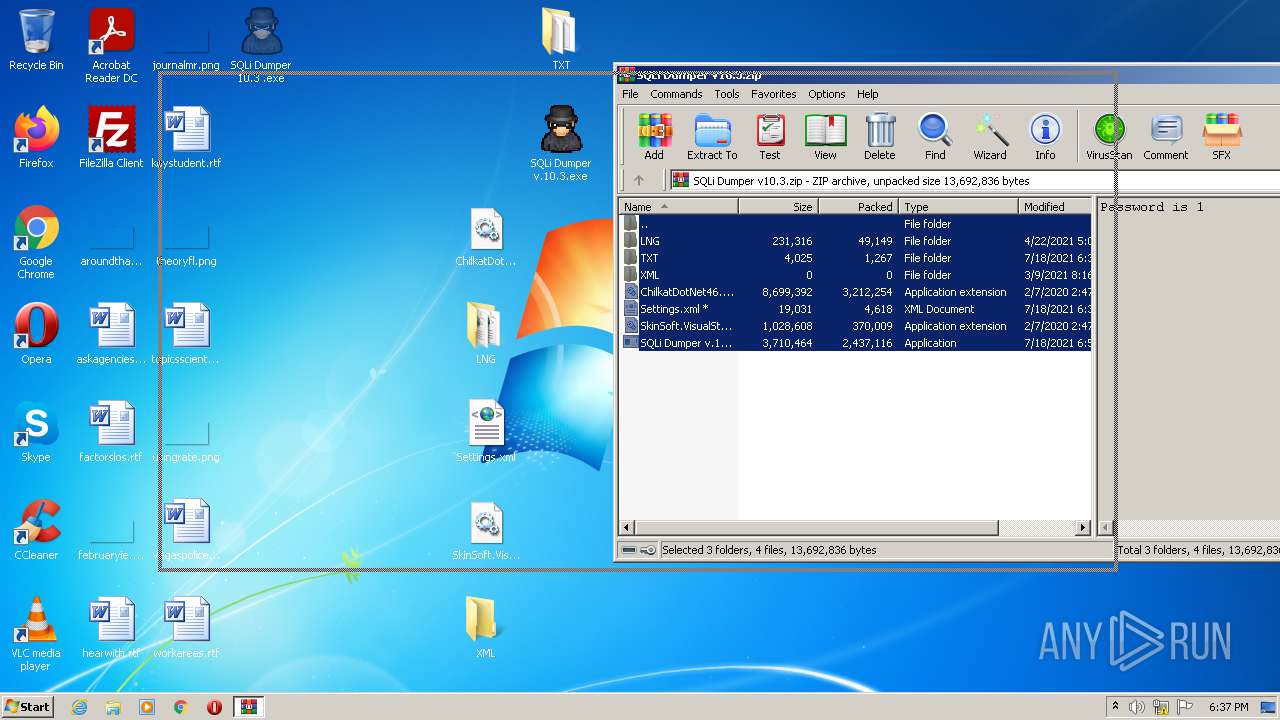Click the VirusScan toolbar icon
The image size is (1280, 720).
click(x=1109, y=137)
